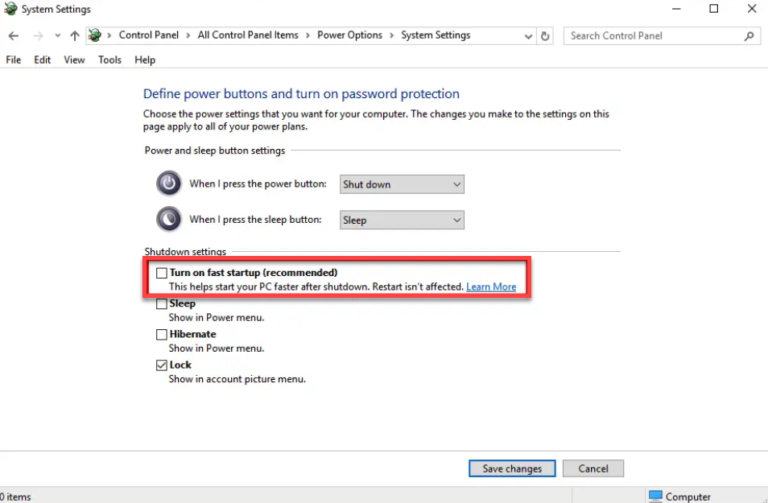The height and width of the screenshot is (503, 768).
Task: Click the search magnifier icon
Action: (x=749, y=36)
